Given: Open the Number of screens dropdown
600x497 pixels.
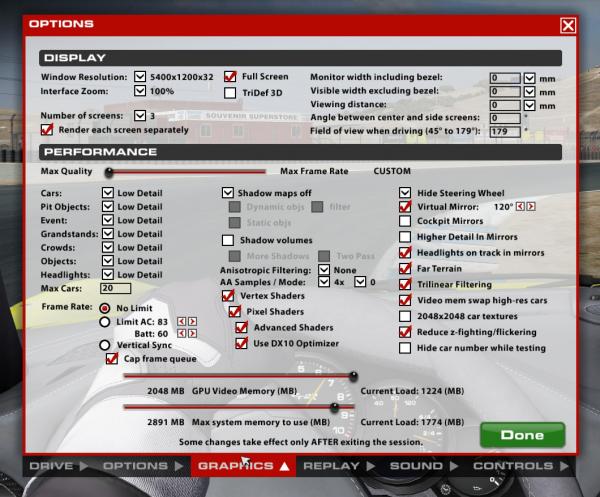Looking at the screenshot, I should [x=138, y=116].
